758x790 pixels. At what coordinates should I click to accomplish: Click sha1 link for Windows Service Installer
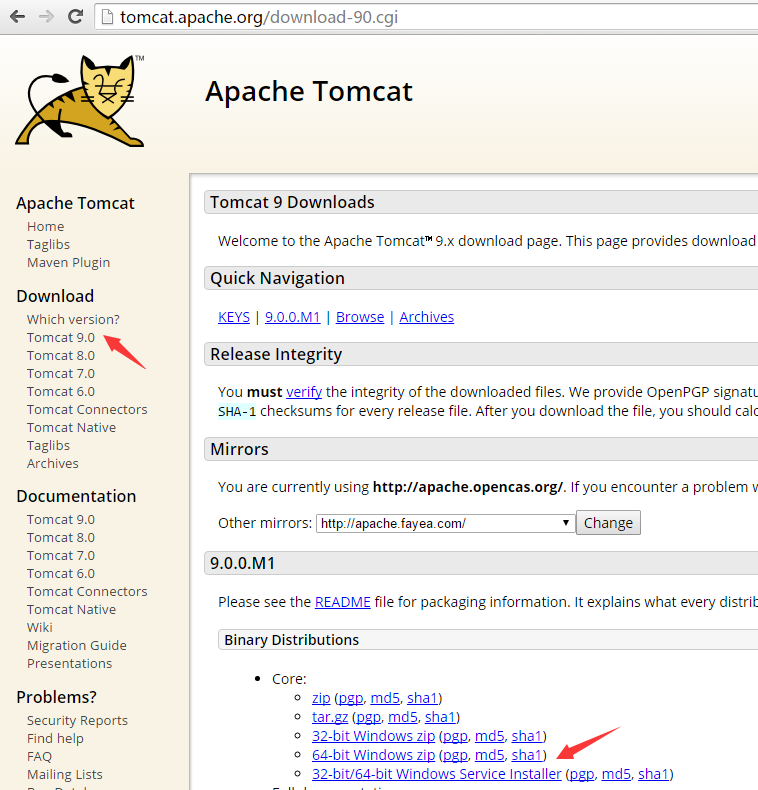(654, 774)
